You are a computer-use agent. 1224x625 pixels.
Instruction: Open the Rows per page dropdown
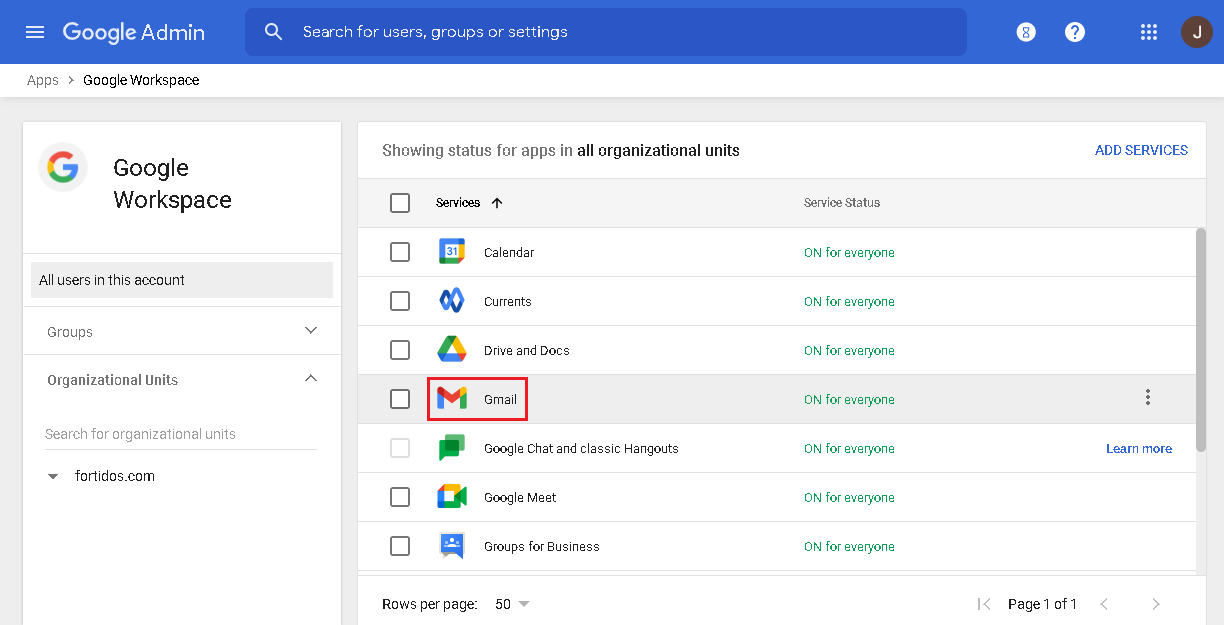(512, 604)
